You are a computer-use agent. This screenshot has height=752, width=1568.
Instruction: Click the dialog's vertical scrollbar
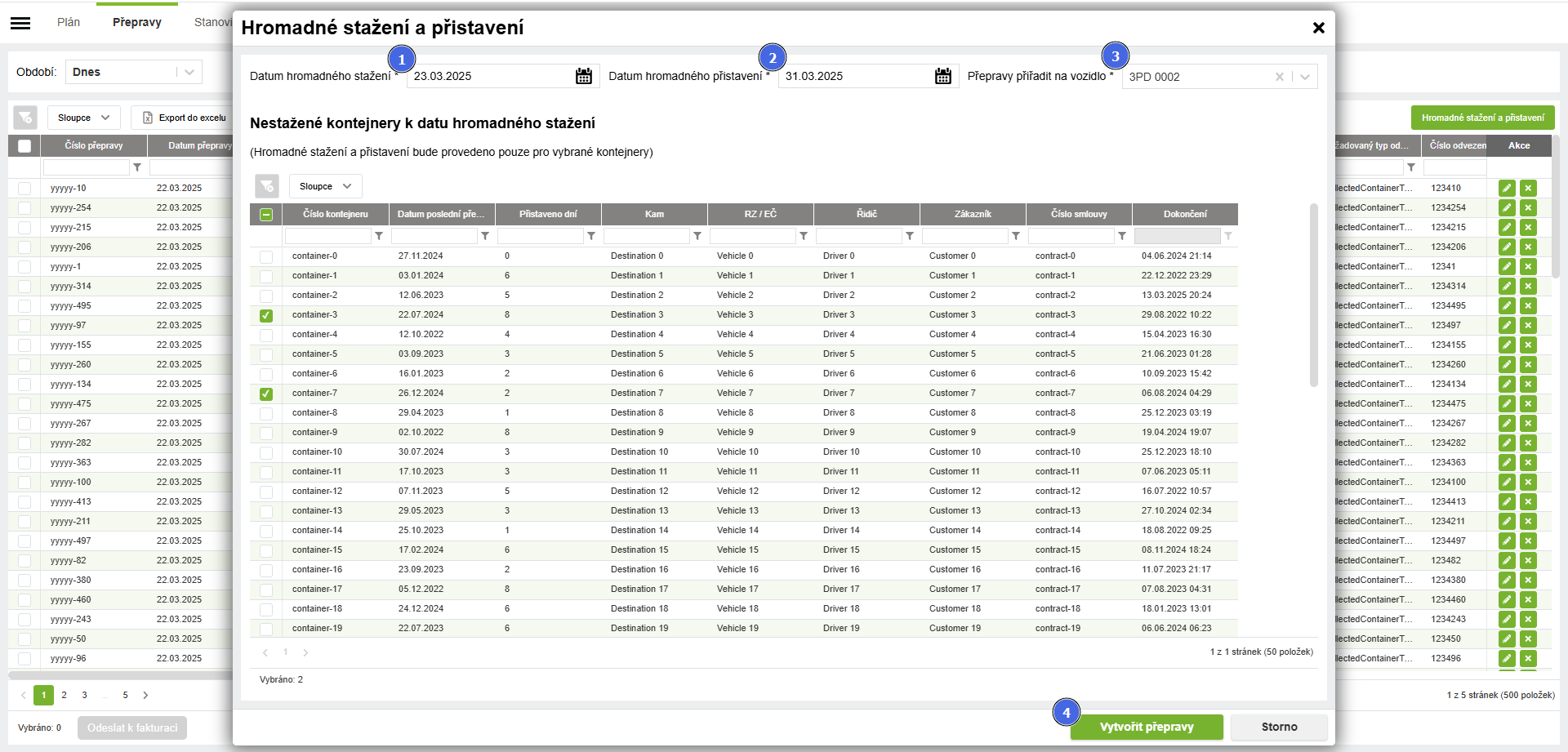click(x=1314, y=294)
